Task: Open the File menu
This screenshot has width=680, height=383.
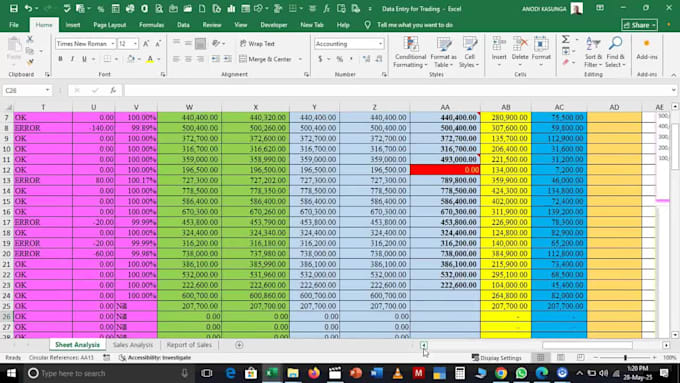Action: tap(14, 25)
